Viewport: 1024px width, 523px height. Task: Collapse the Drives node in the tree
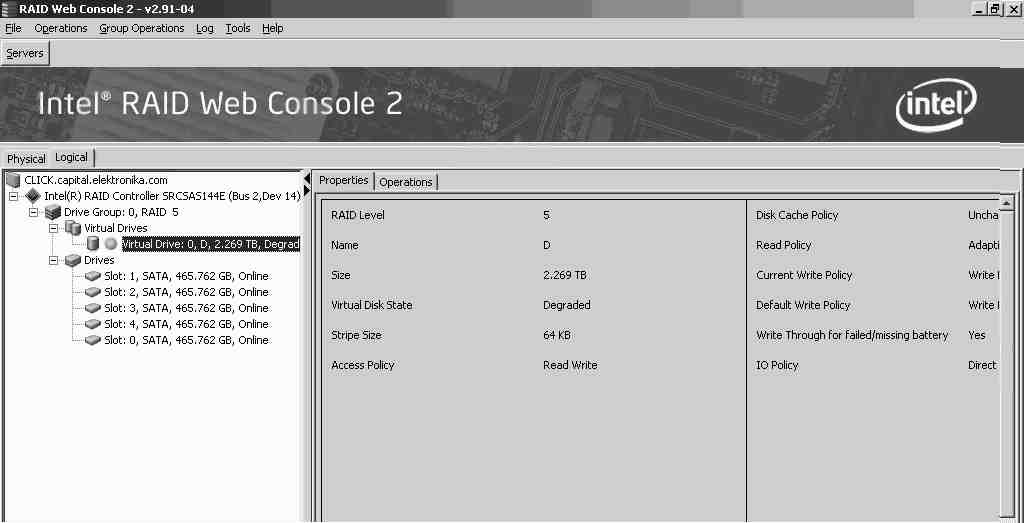tap(54, 260)
